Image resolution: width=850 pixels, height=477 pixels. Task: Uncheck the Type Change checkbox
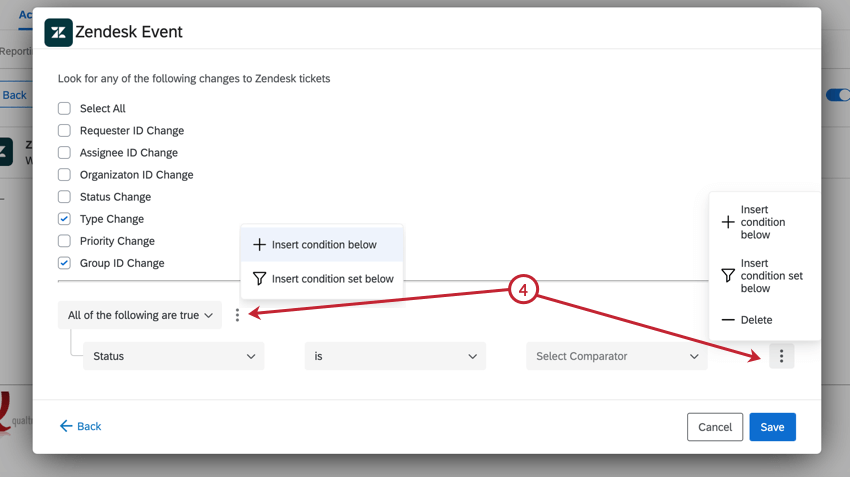tap(64, 219)
